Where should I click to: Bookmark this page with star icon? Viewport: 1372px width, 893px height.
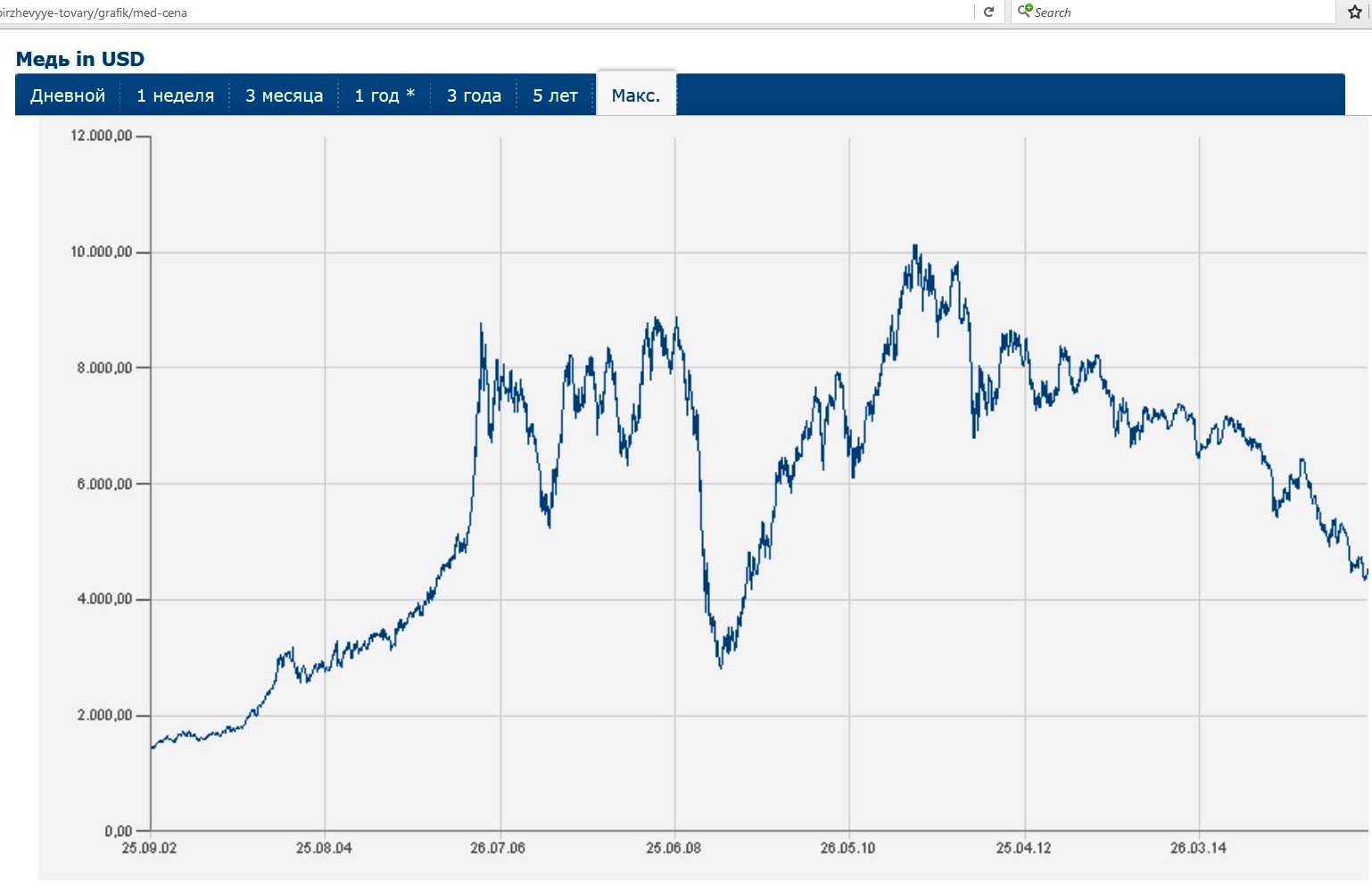[1354, 12]
